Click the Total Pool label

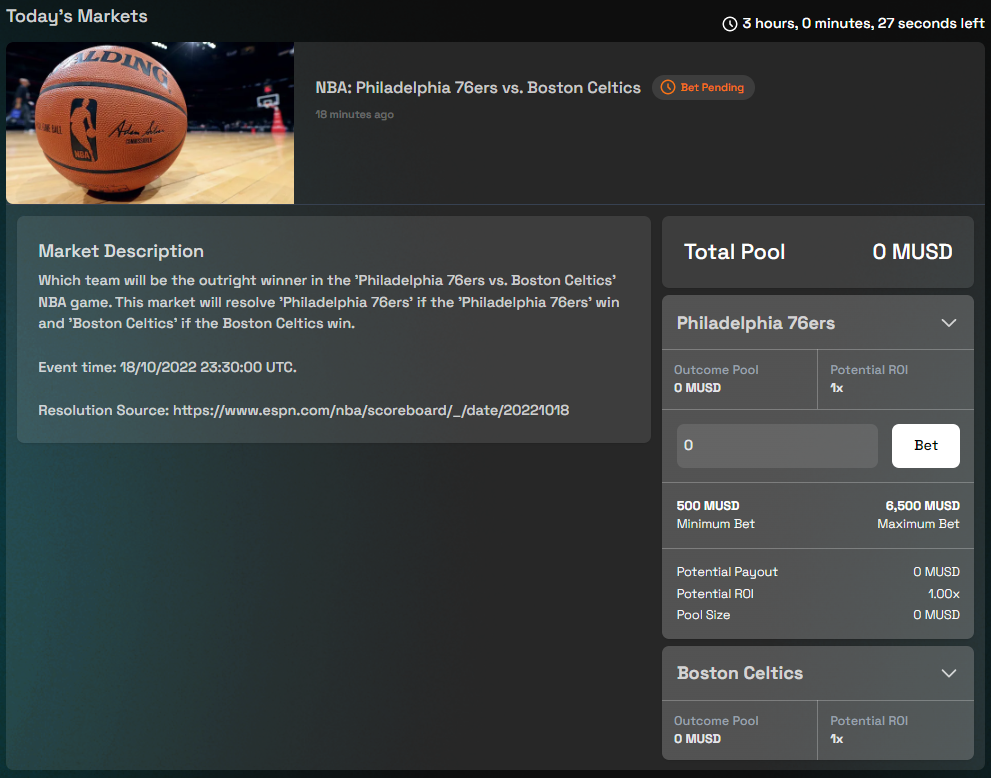pyautogui.click(x=734, y=252)
